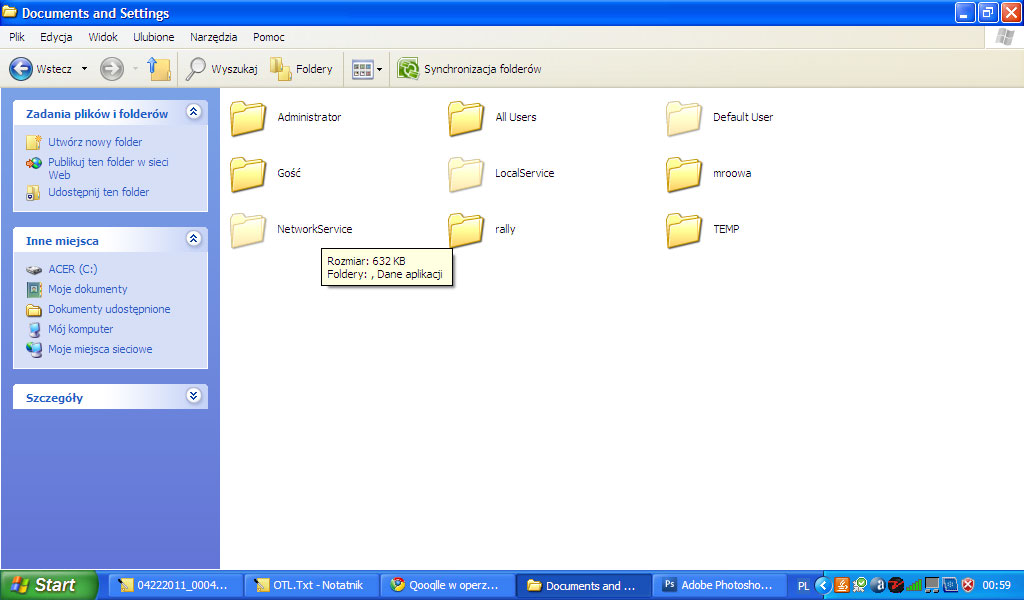This screenshot has height=600, width=1024.
Task: Open the Wyszukaj search pane
Action: pyautogui.click(x=221, y=69)
